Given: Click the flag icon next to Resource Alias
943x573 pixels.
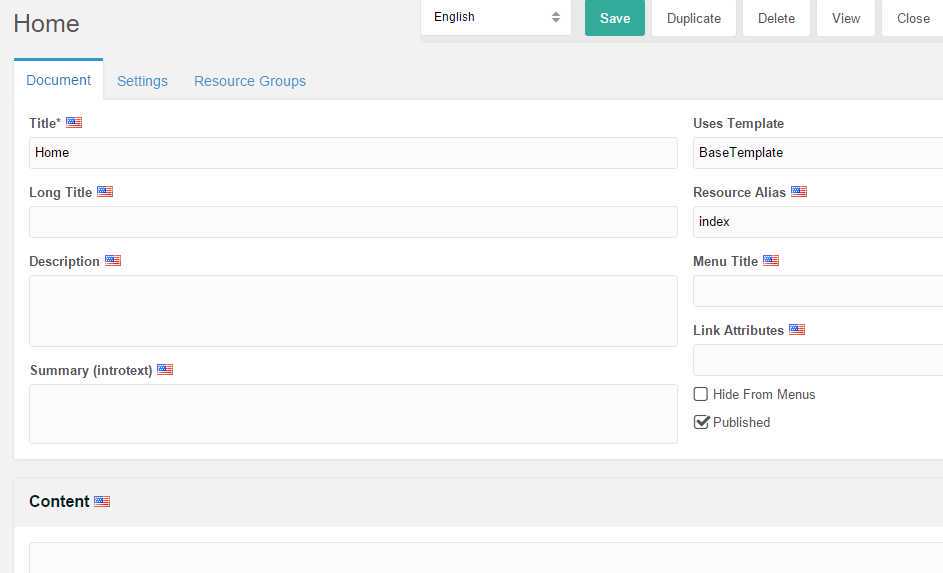Looking at the screenshot, I should point(799,192).
